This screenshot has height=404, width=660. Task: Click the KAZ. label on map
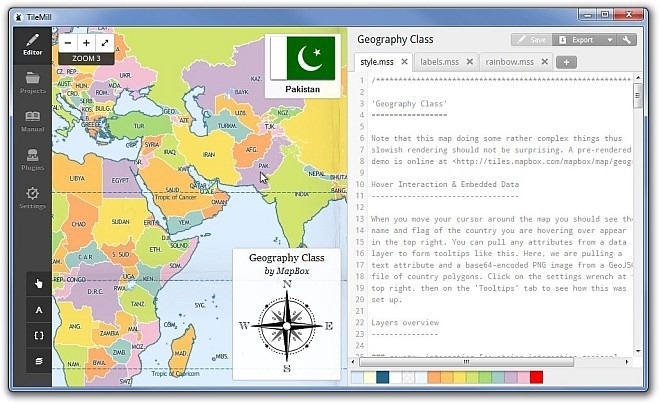(x=256, y=79)
